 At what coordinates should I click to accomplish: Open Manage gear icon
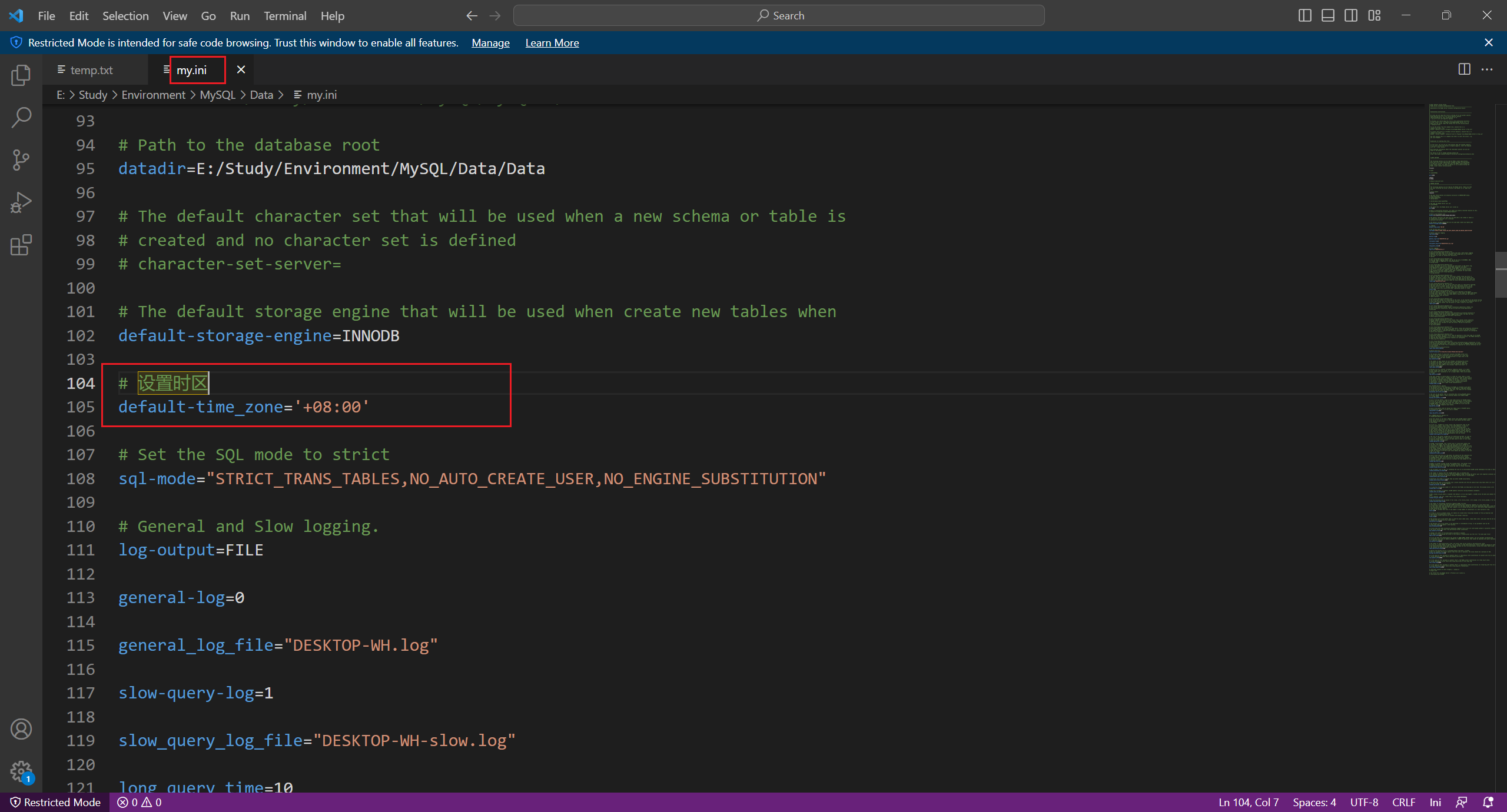pyautogui.click(x=21, y=771)
